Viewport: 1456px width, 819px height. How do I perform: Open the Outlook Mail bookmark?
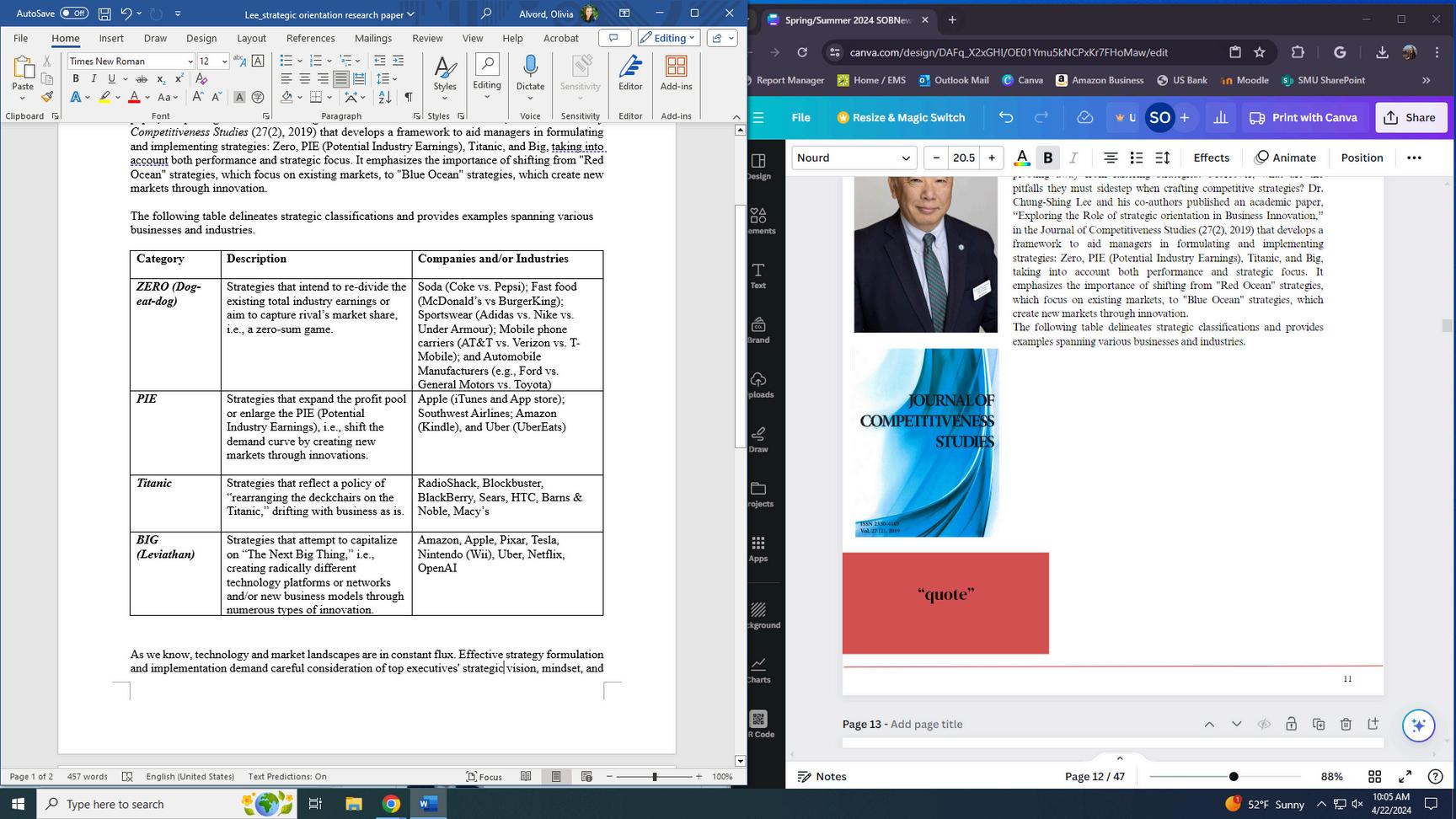pos(953,80)
